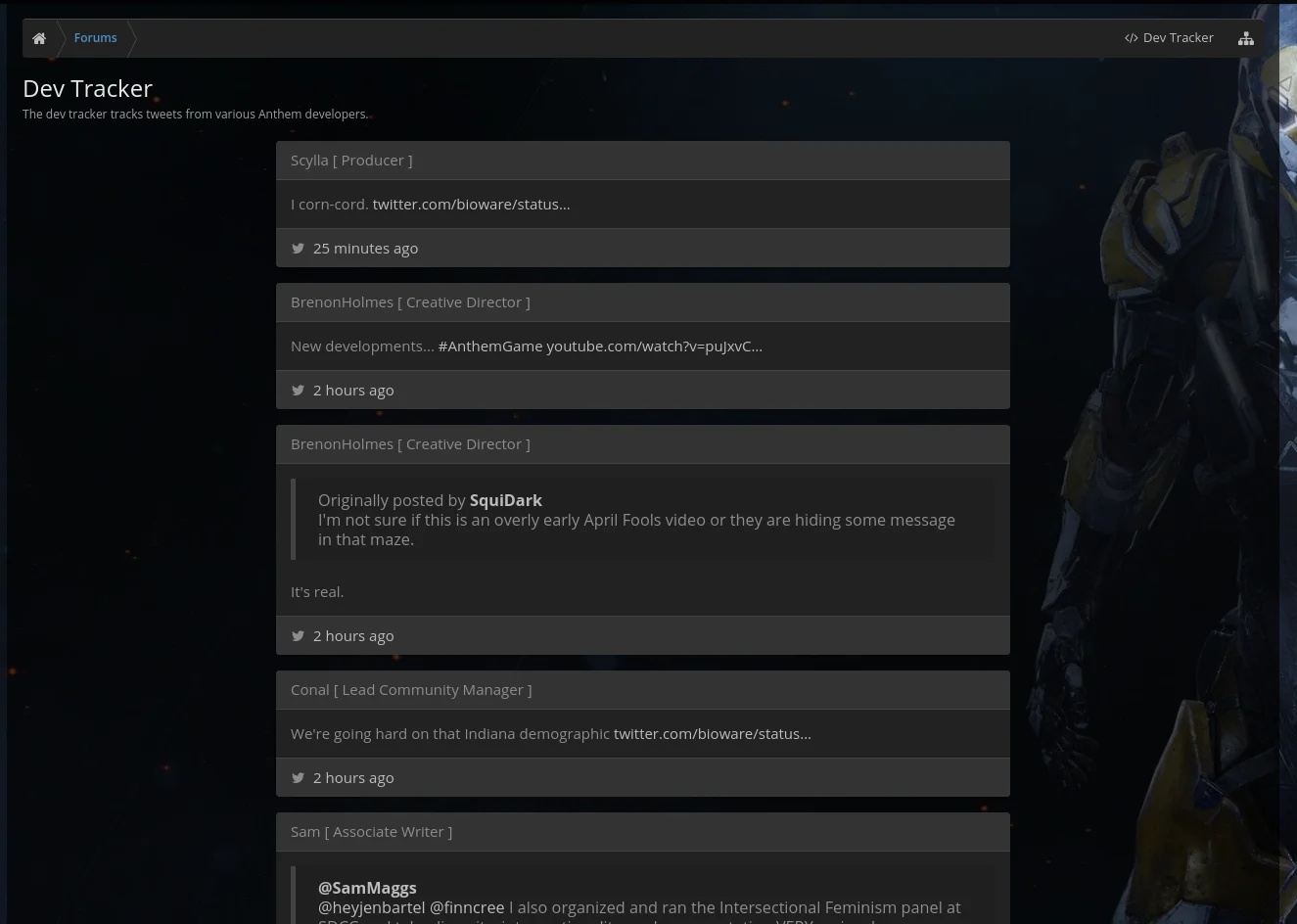This screenshot has height=924, width=1297.
Task: Click @finncree mention
Action: coord(467,908)
